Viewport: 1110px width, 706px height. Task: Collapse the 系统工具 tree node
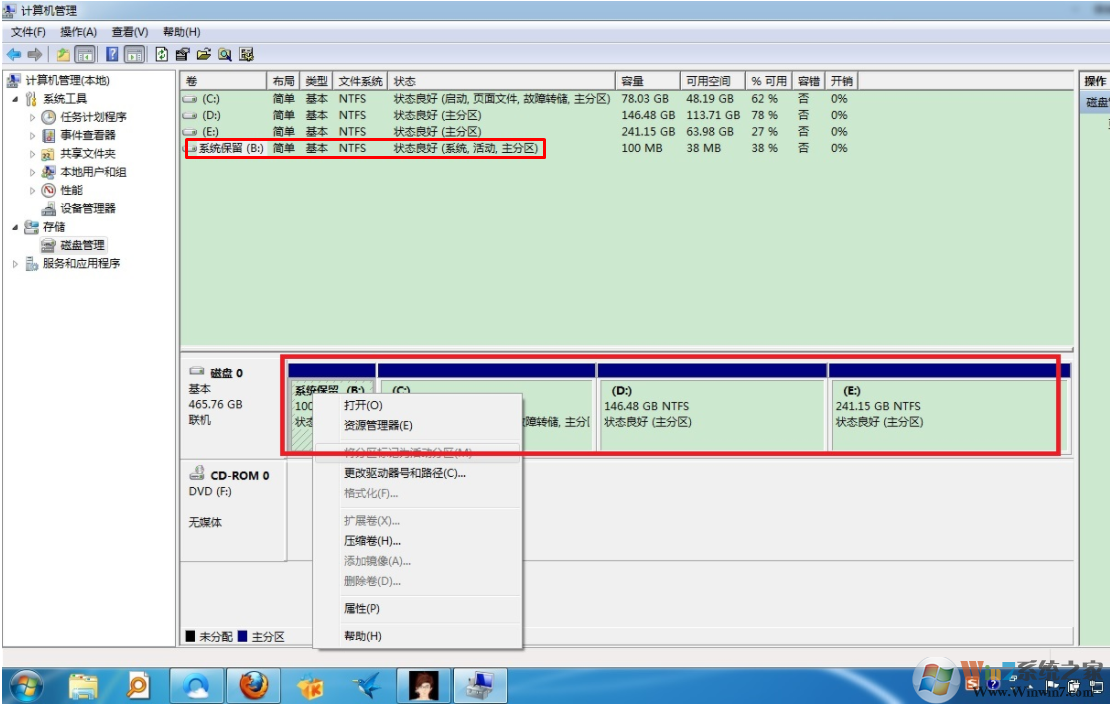[x=15, y=99]
